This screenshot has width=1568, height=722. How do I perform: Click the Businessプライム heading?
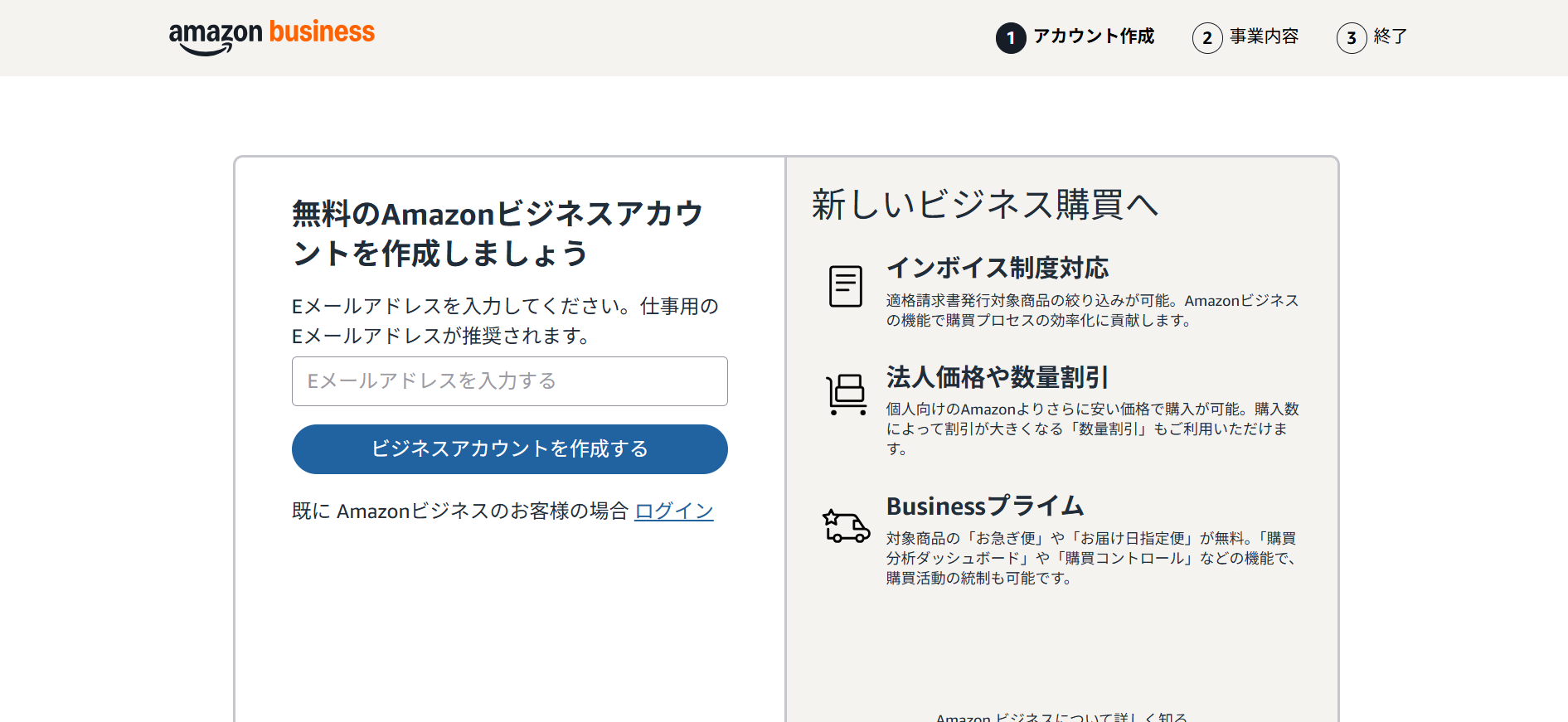[x=984, y=506]
